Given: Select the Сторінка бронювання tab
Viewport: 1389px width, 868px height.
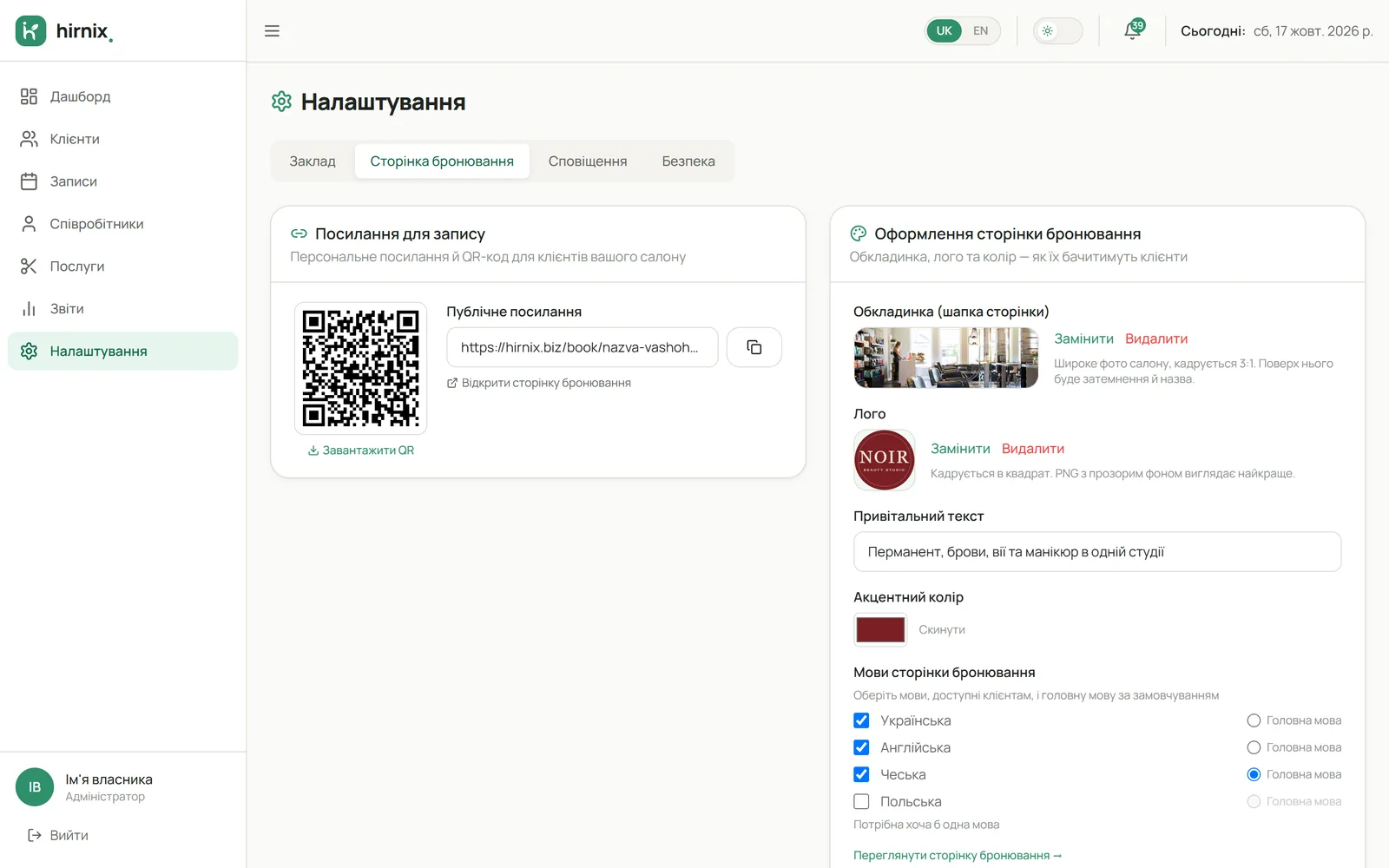Looking at the screenshot, I should click(x=442, y=161).
